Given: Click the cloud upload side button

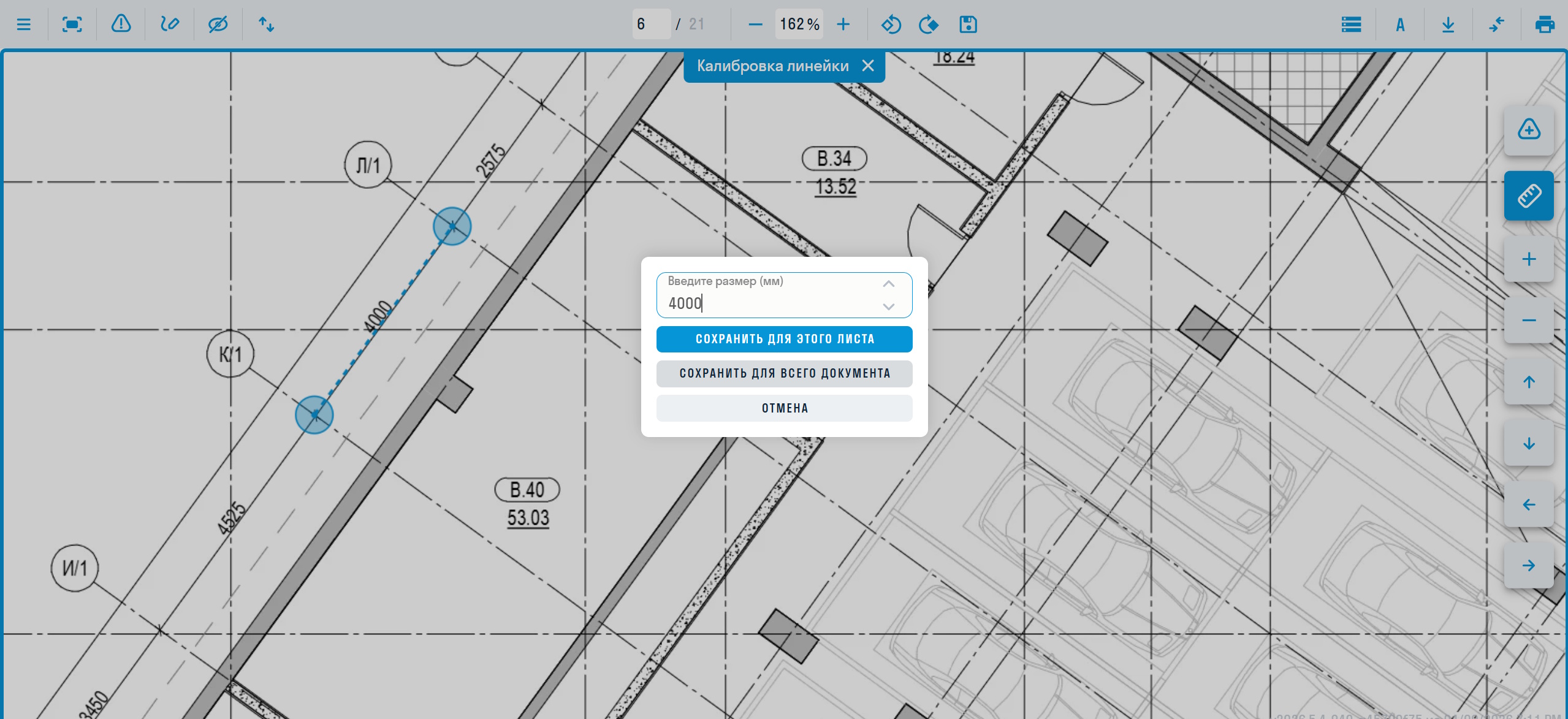Looking at the screenshot, I should [1529, 130].
